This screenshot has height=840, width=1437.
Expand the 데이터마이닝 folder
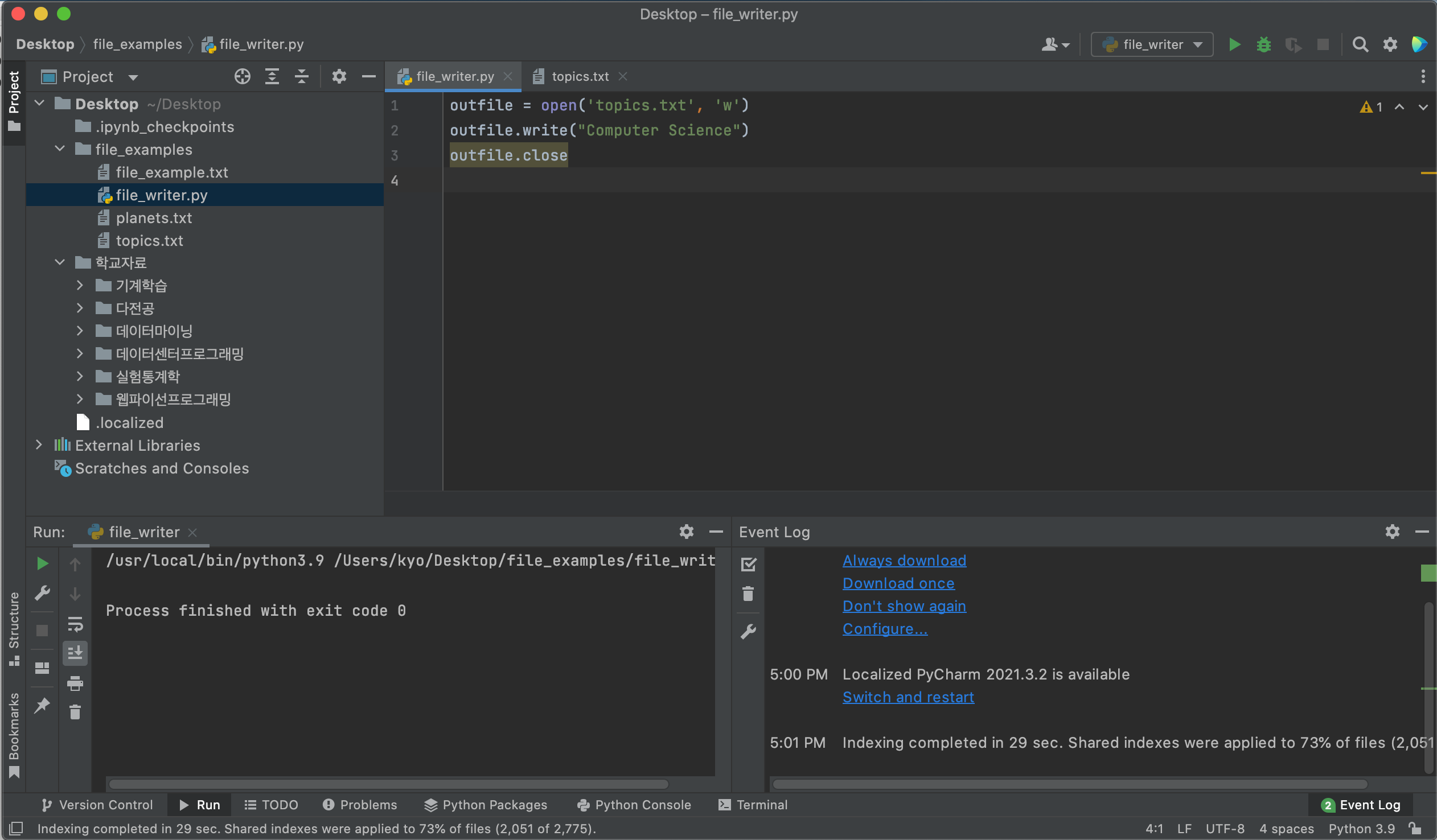(x=80, y=331)
